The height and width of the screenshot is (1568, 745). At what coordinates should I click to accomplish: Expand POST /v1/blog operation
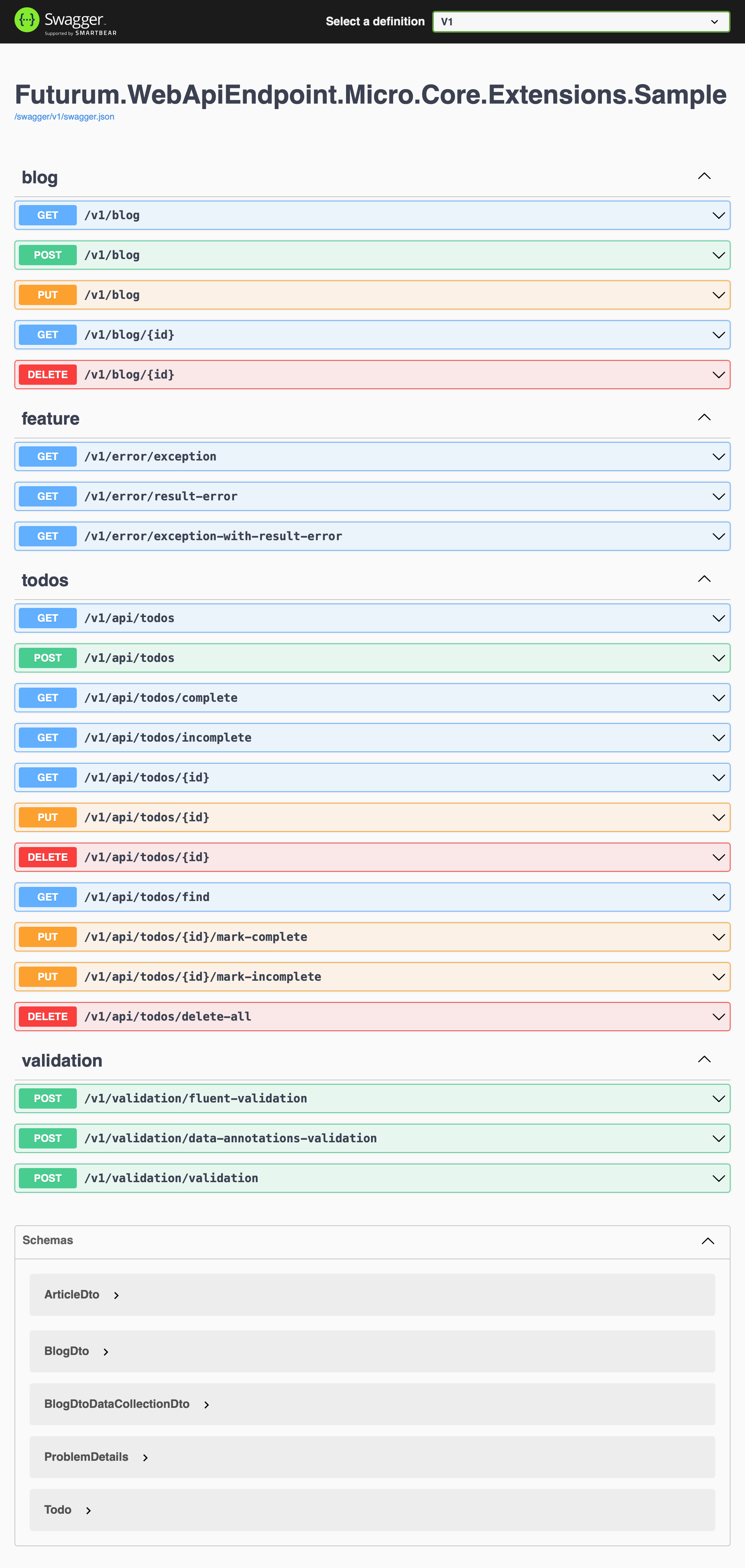click(x=365, y=255)
